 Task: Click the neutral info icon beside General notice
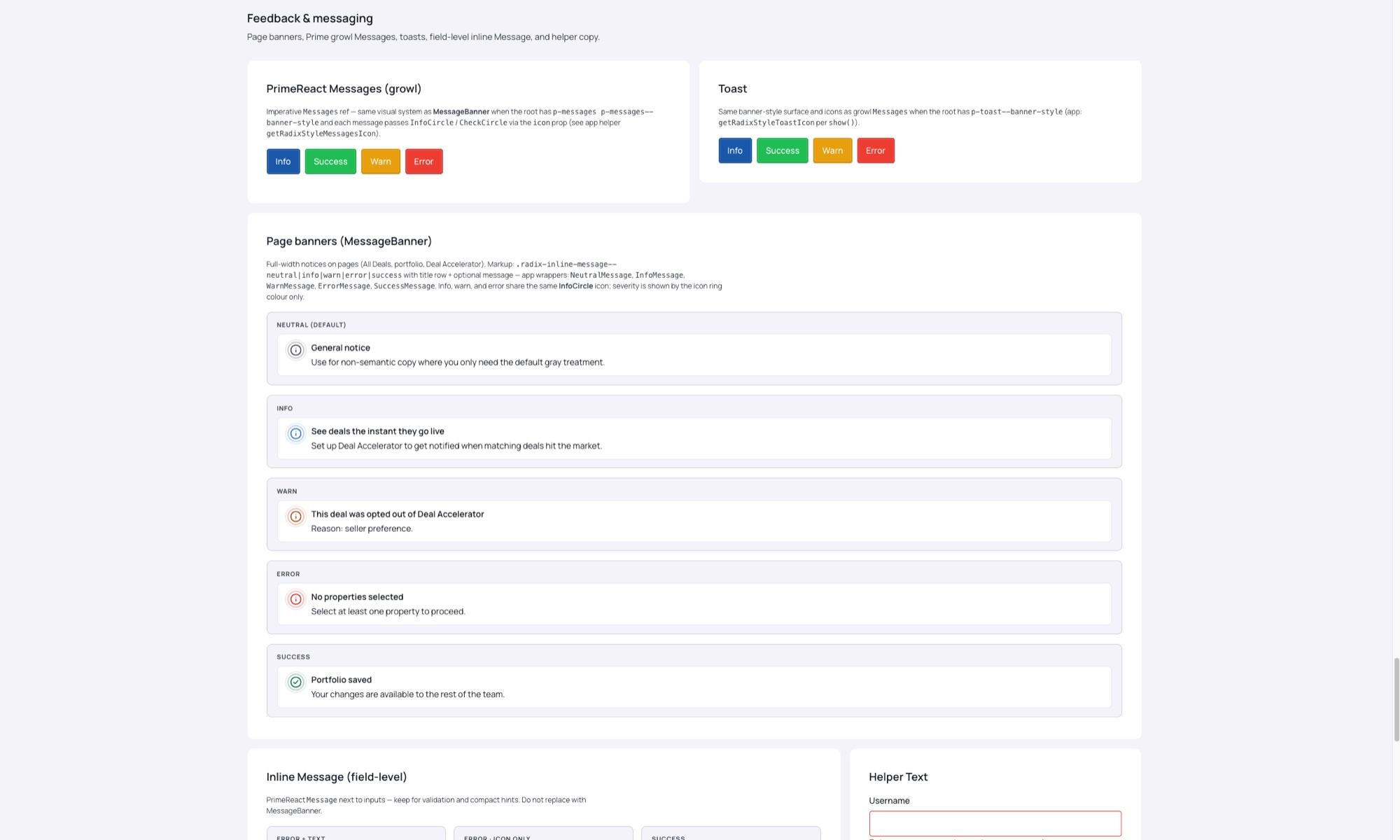pyautogui.click(x=295, y=350)
